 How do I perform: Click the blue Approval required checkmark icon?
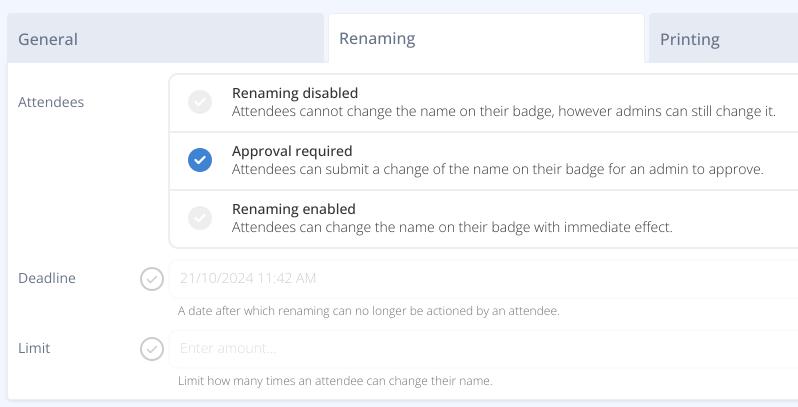[200, 160]
